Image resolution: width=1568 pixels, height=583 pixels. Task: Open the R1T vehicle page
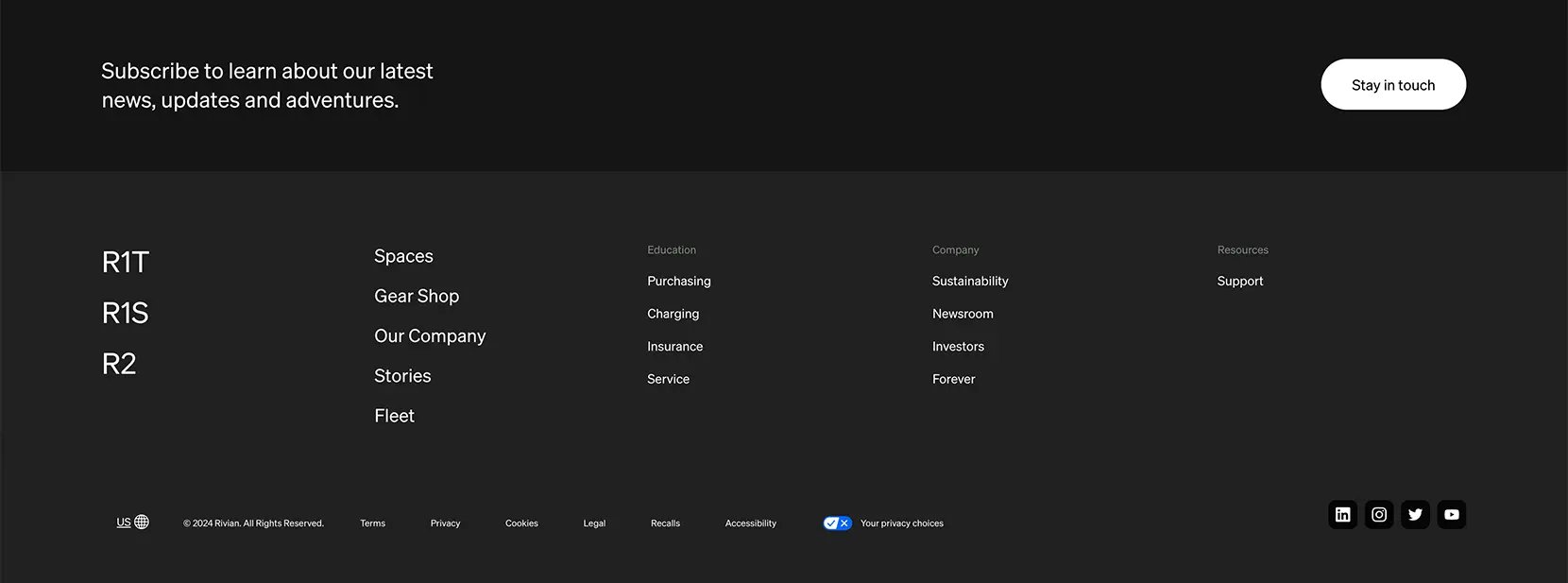(x=126, y=262)
